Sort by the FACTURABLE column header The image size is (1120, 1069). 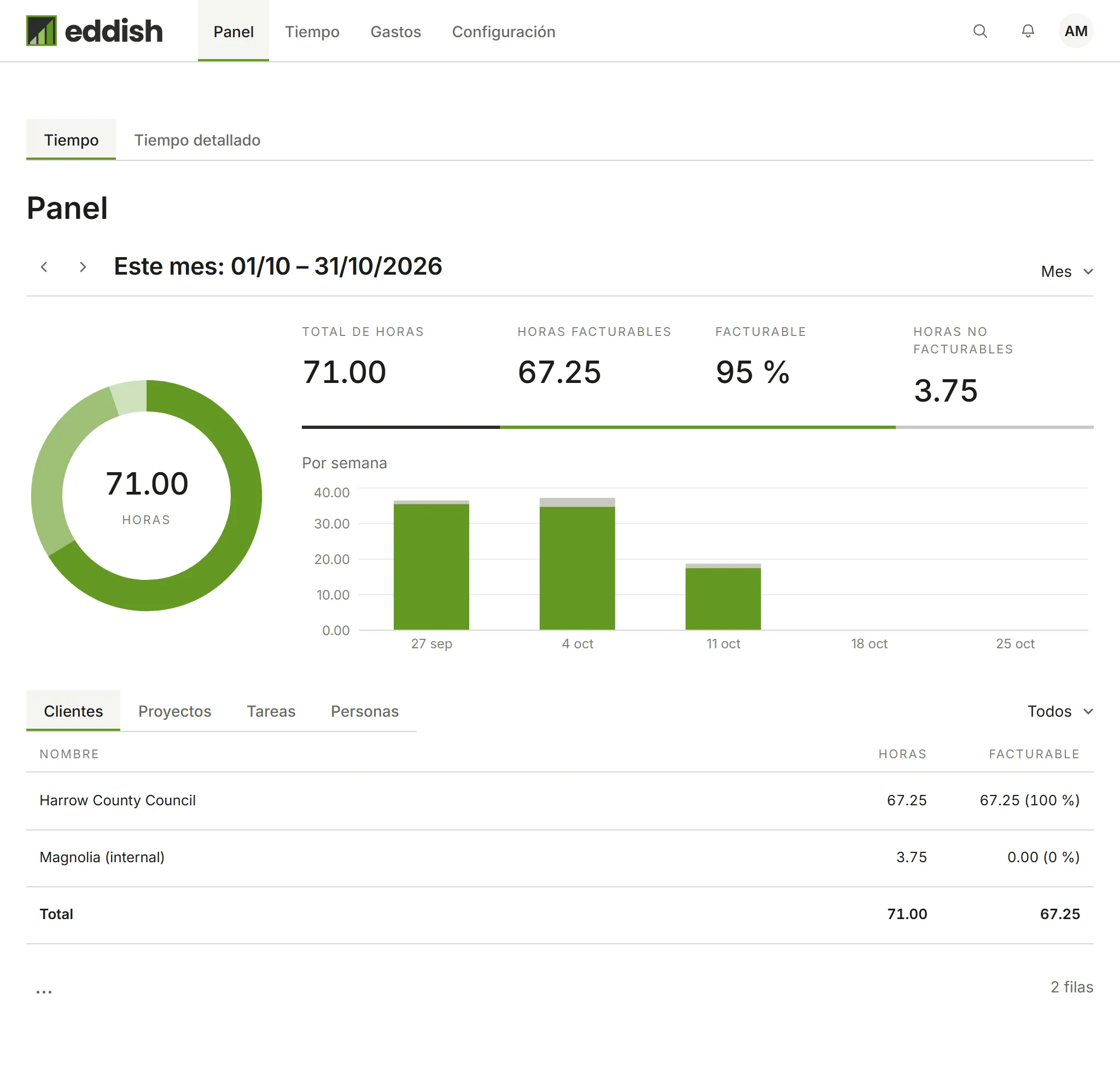pyautogui.click(x=1034, y=754)
